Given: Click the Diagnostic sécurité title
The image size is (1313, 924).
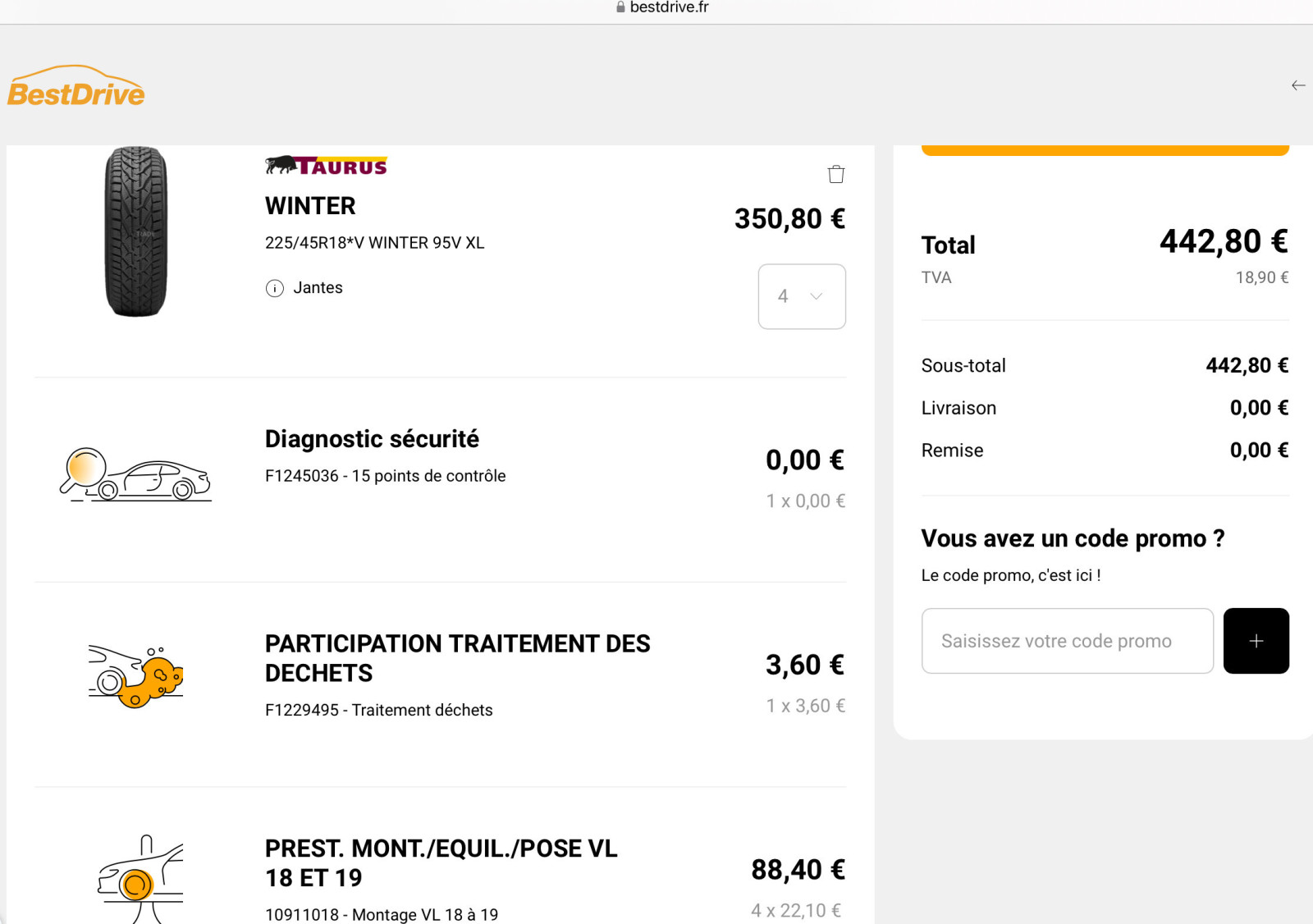Looking at the screenshot, I should coord(372,439).
